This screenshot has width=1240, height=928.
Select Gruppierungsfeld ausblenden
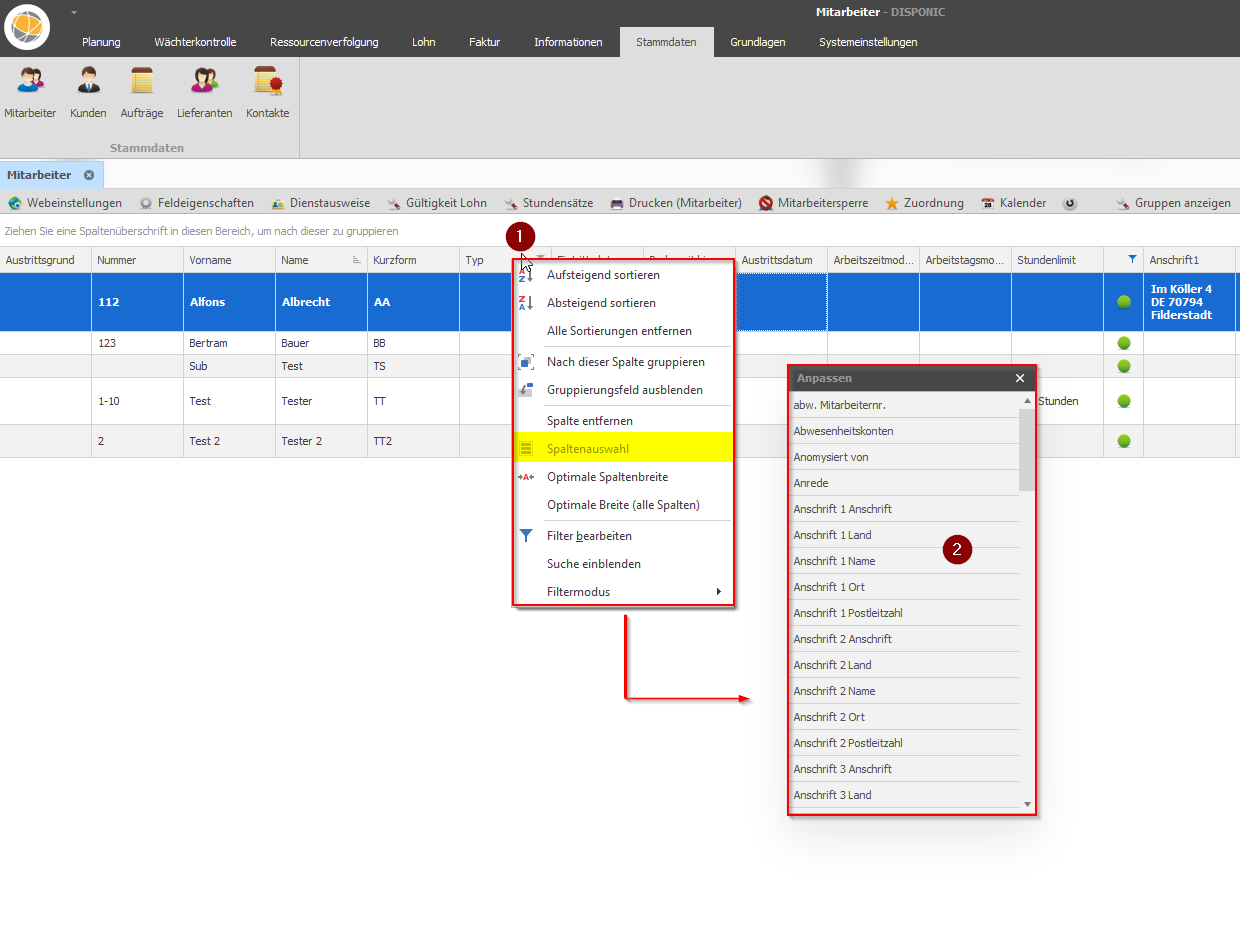[x=623, y=390]
